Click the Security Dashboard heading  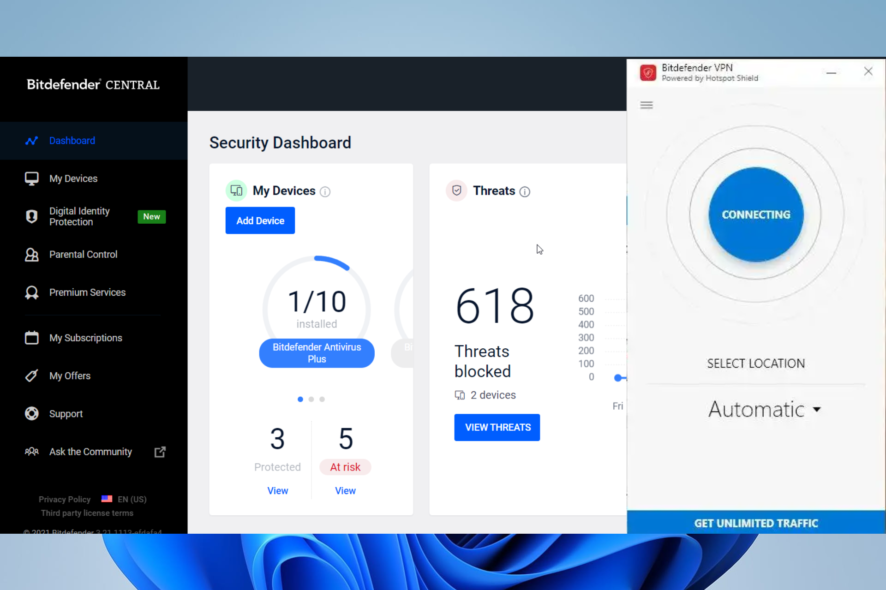pos(280,143)
